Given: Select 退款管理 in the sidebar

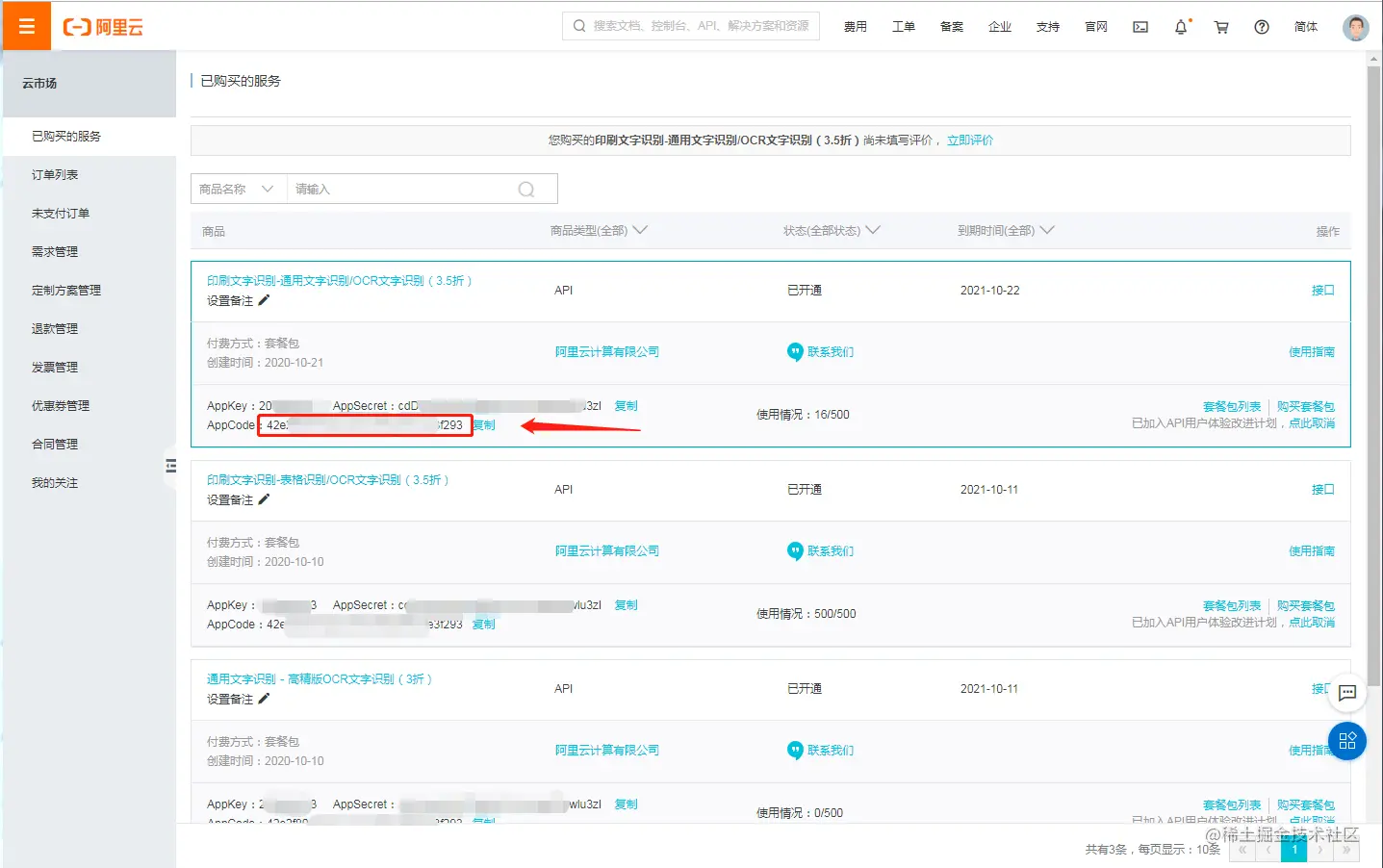Looking at the screenshot, I should click(90, 329).
